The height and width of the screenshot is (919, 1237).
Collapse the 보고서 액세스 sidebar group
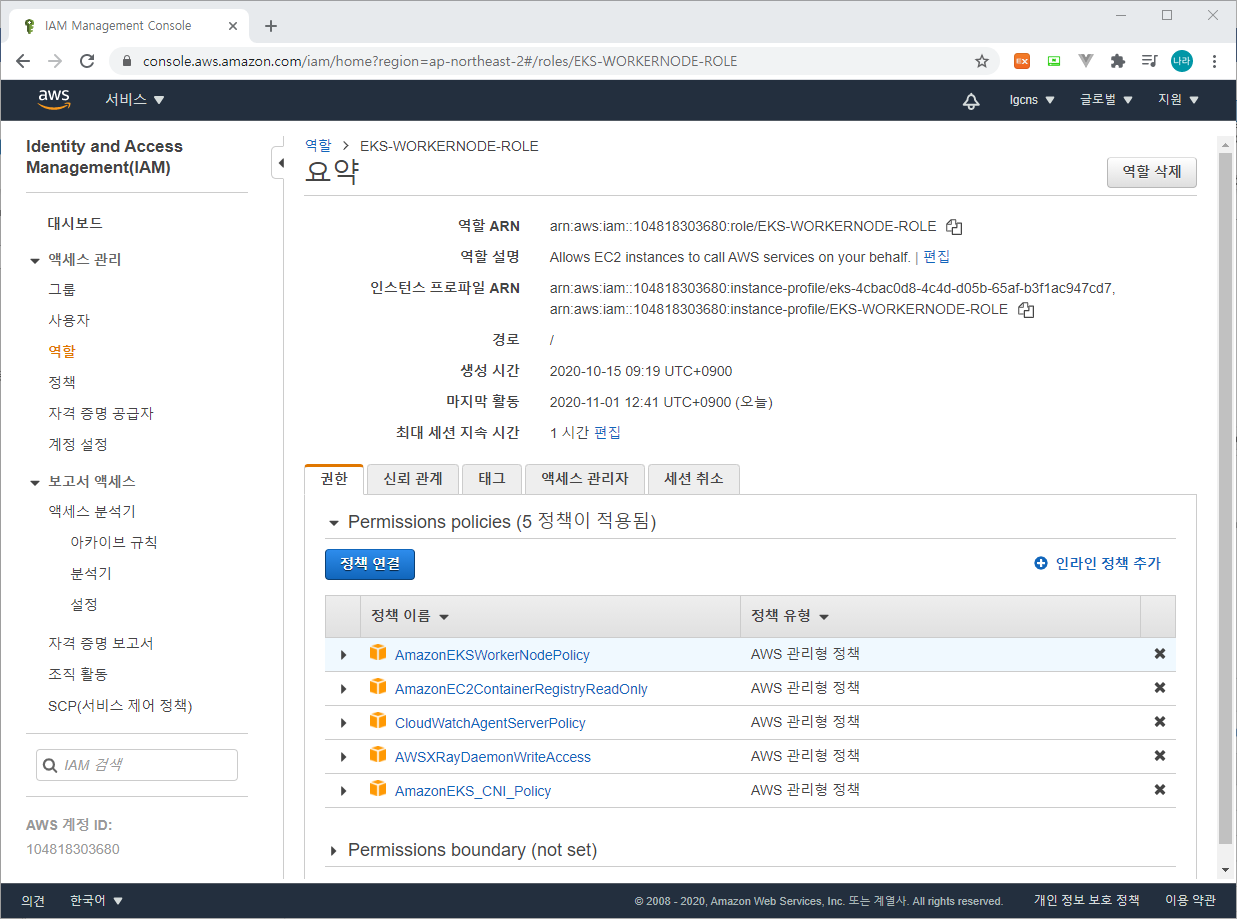point(35,482)
